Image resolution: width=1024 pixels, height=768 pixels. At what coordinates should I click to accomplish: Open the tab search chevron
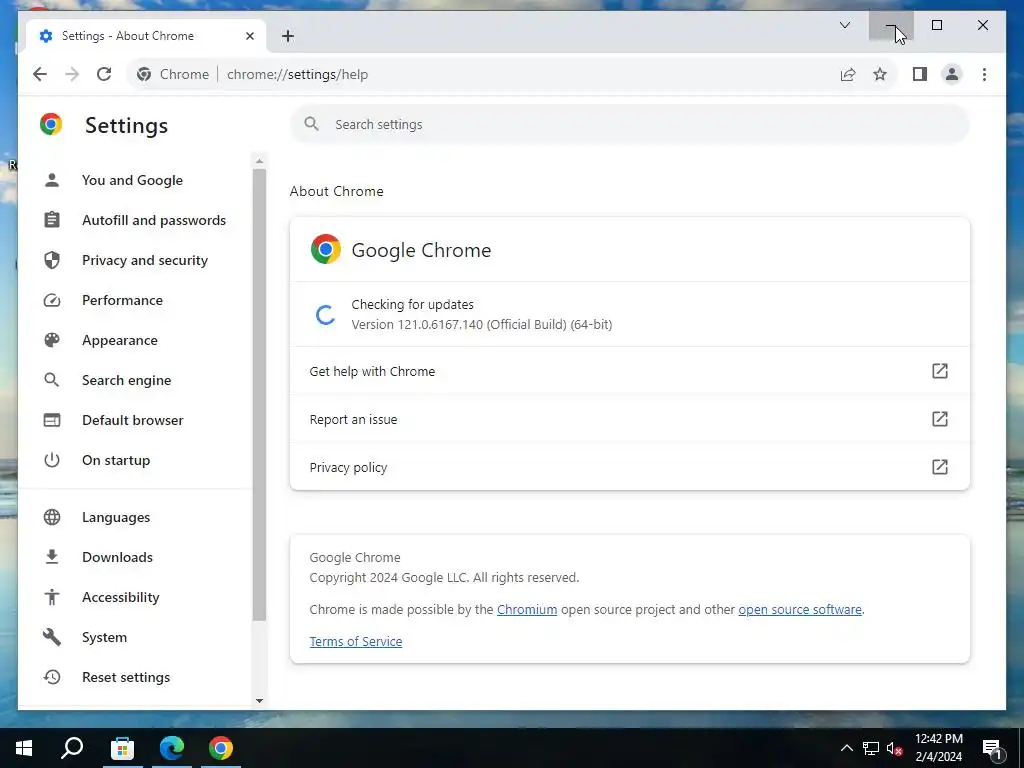click(x=844, y=25)
